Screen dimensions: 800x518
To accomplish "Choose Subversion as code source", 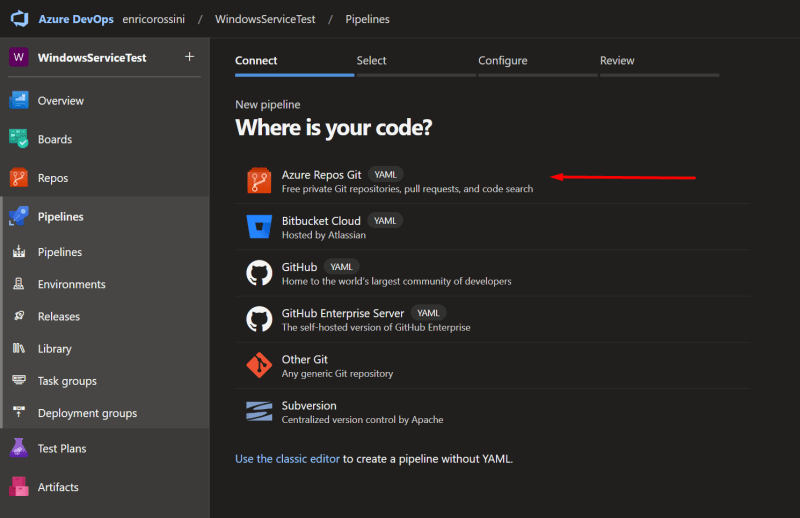I will [x=309, y=406].
